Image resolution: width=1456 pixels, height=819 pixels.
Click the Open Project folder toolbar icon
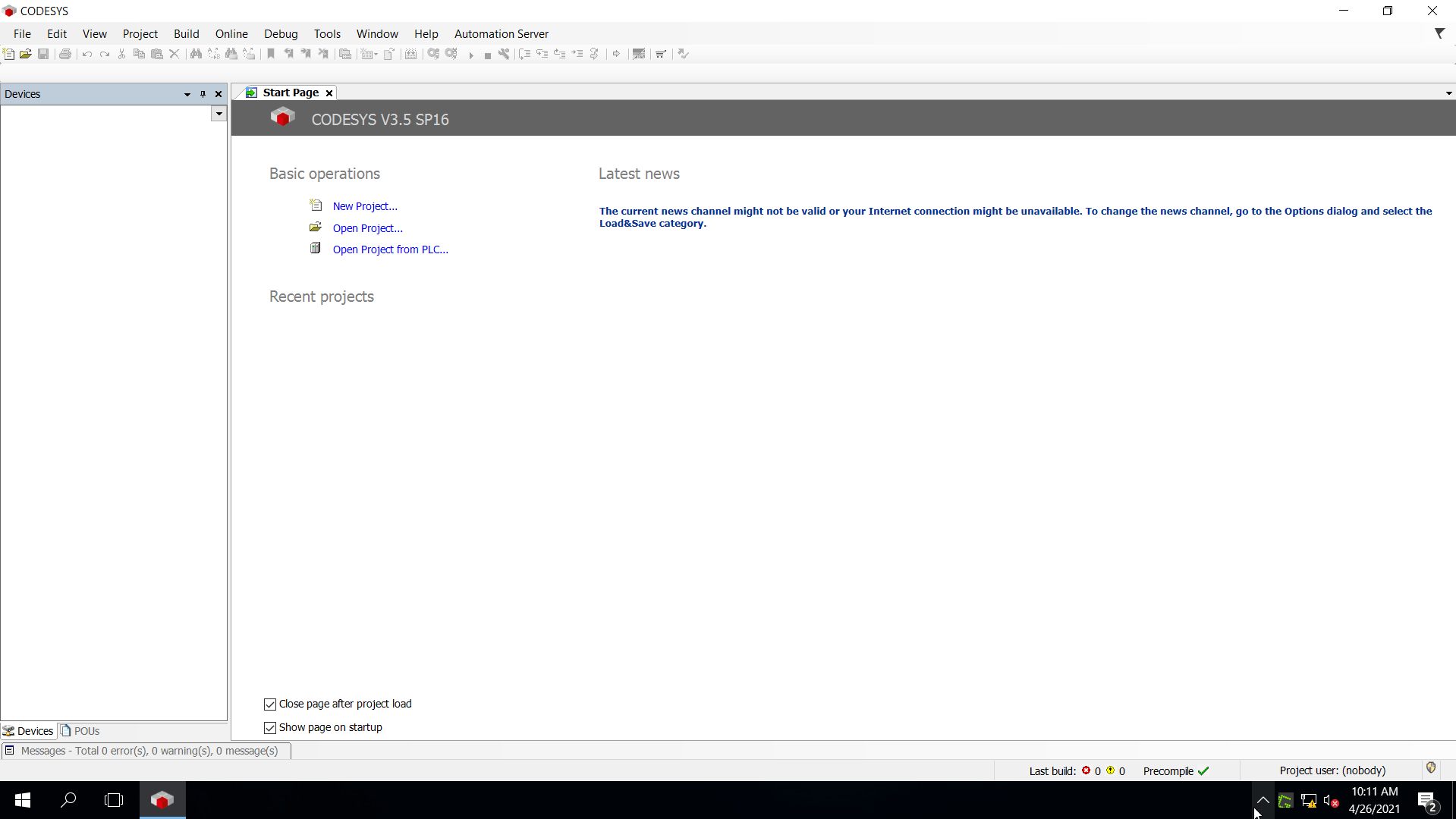point(26,54)
